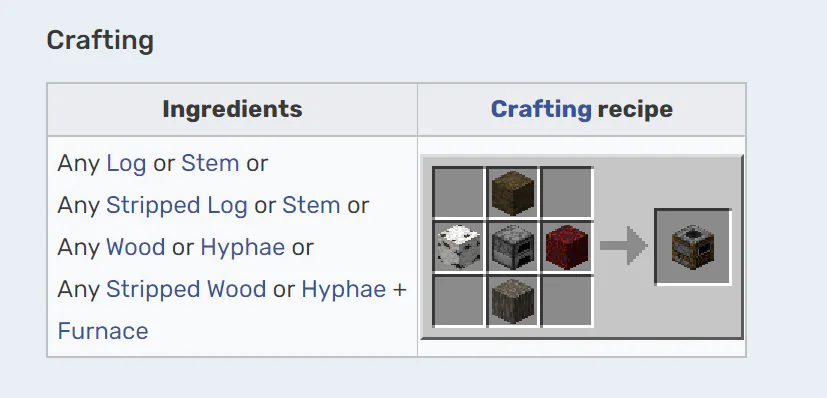Select the birch log in left slot

[458, 247]
